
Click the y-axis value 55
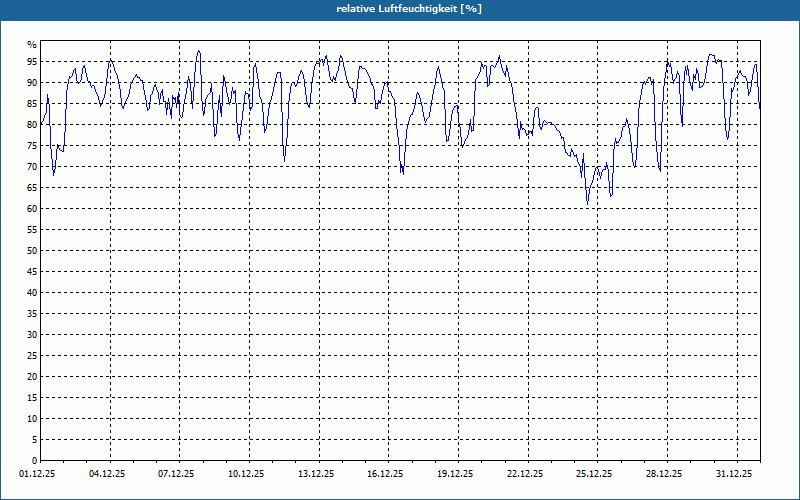point(32,230)
